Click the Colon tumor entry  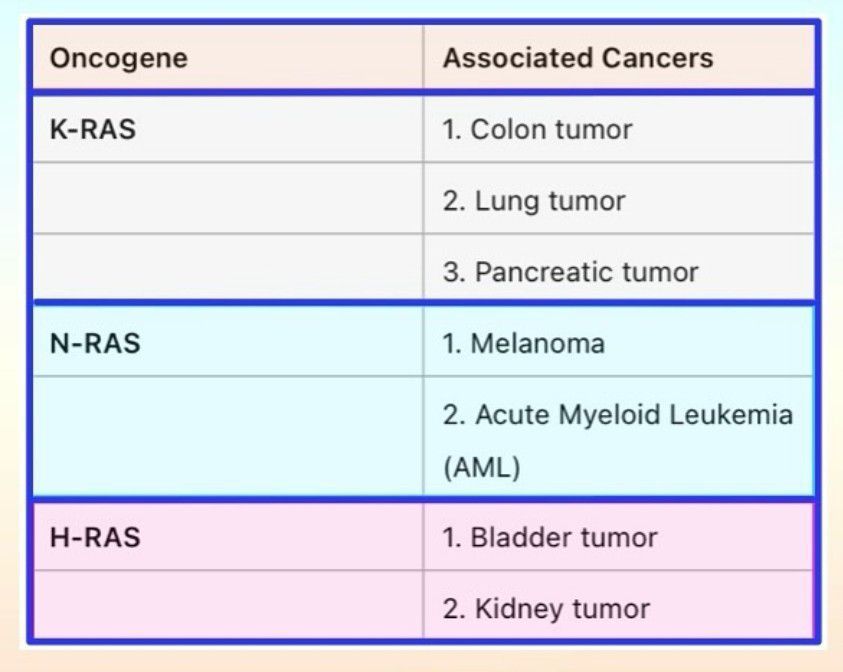(538, 129)
